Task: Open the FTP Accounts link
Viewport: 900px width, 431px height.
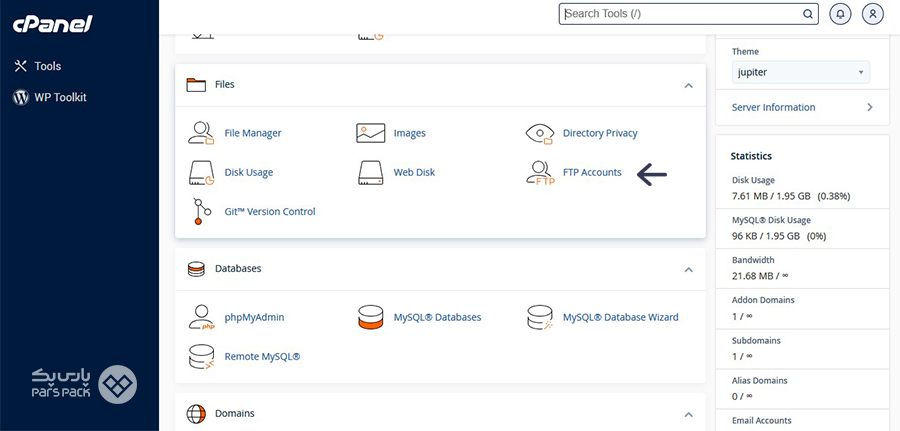Action: click(x=592, y=172)
